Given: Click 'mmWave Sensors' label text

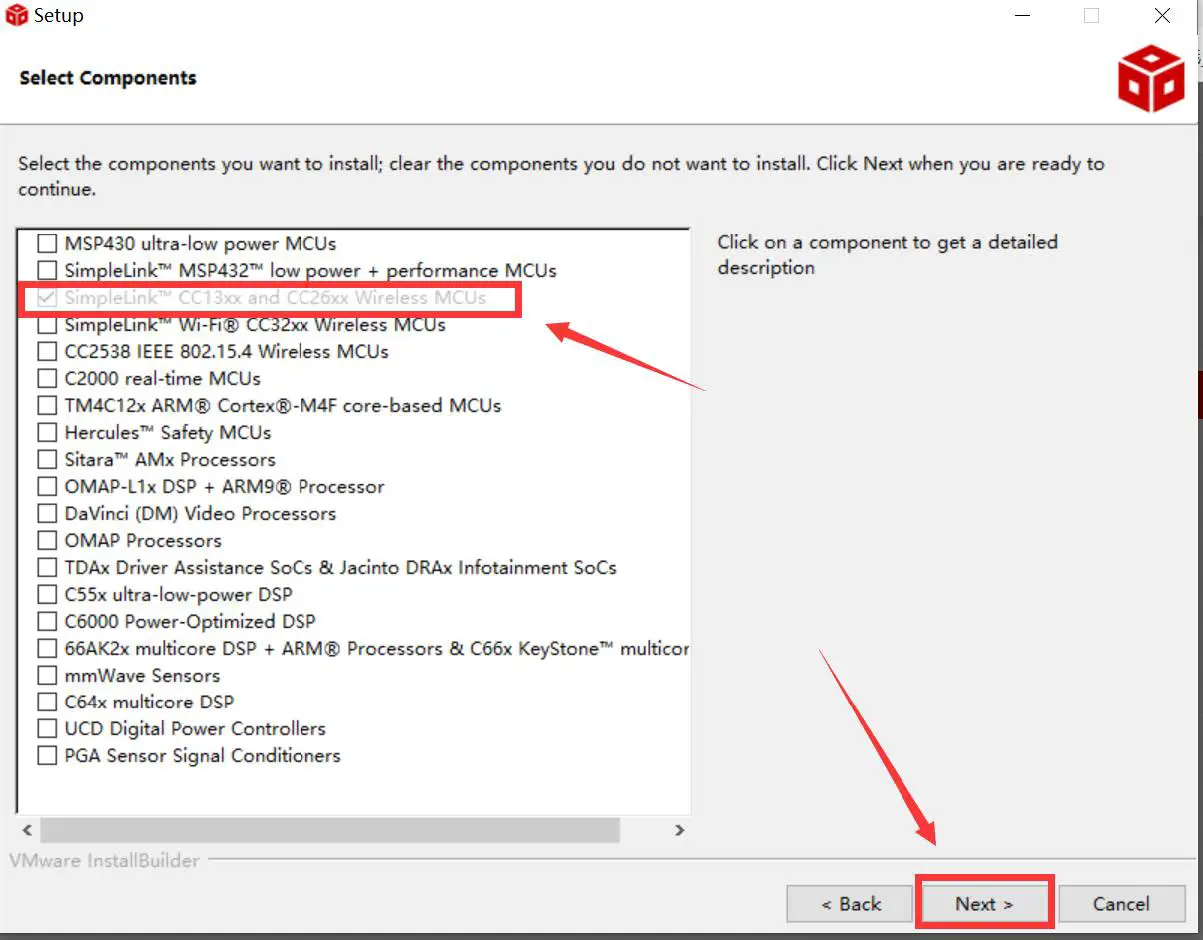Looking at the screenshot, I should click(x=142, y=675).
